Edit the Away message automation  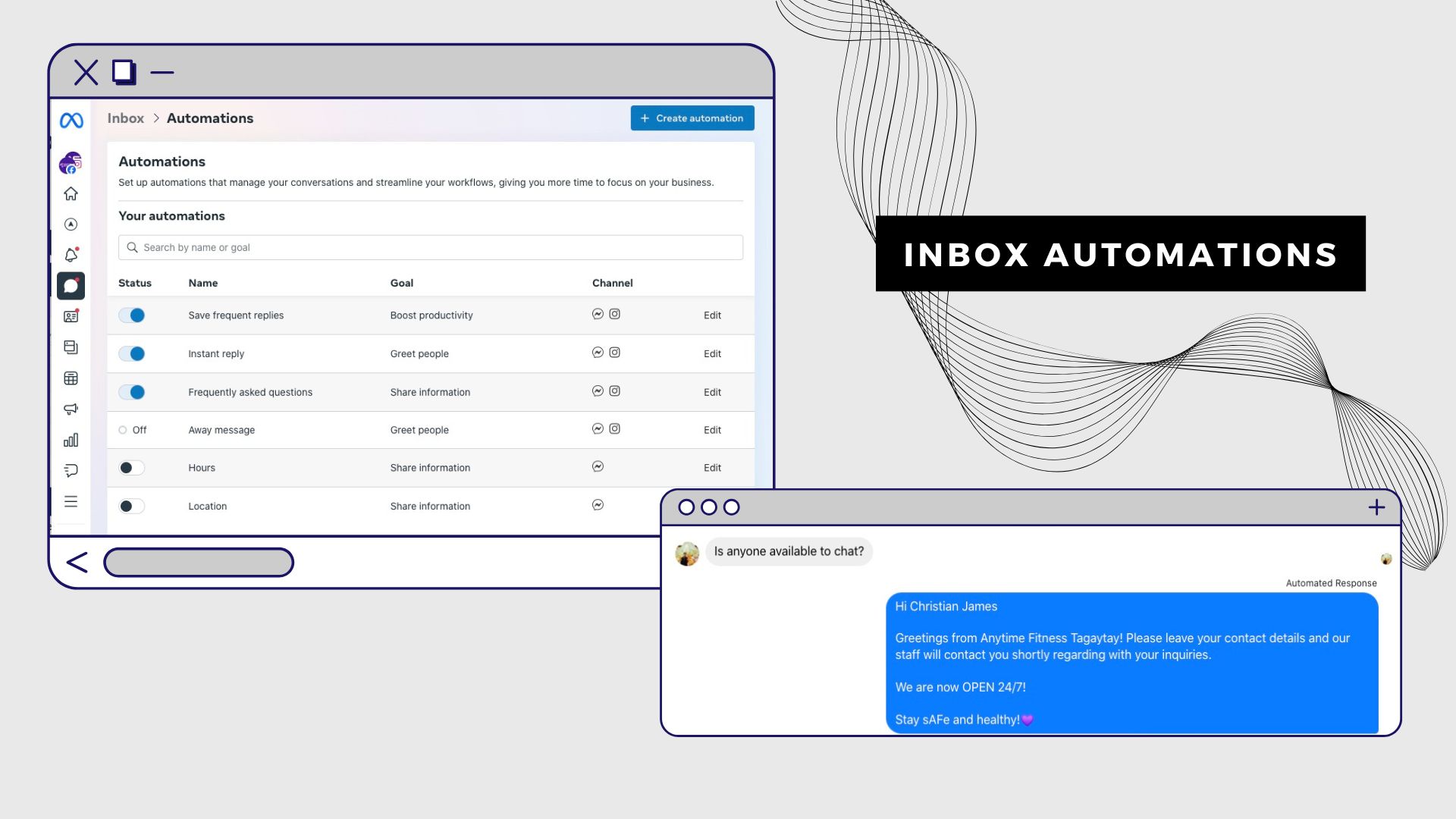click(711, 430)
